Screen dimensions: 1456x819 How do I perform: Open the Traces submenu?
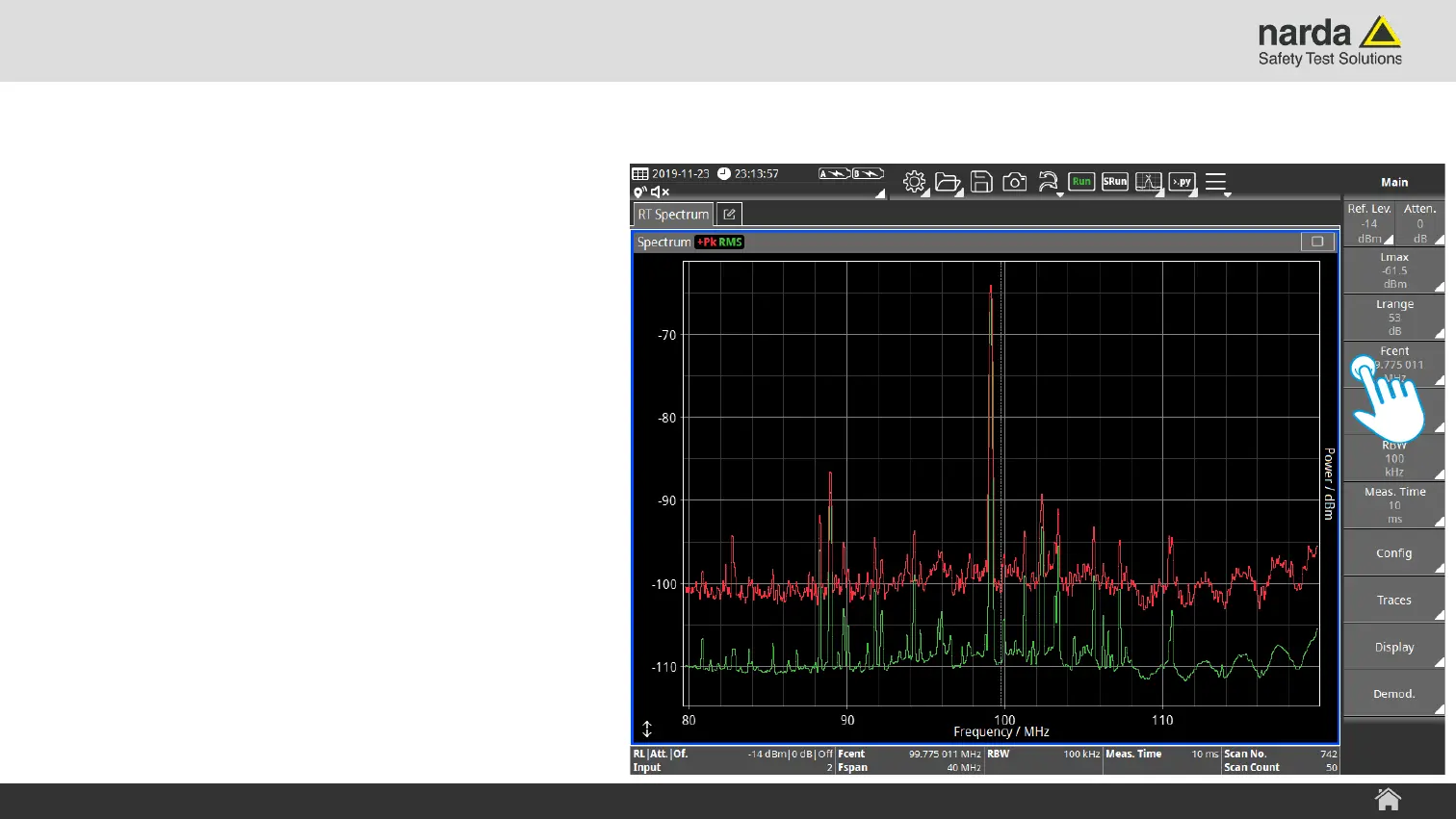pyautogui.click(x=1393, y=601)
